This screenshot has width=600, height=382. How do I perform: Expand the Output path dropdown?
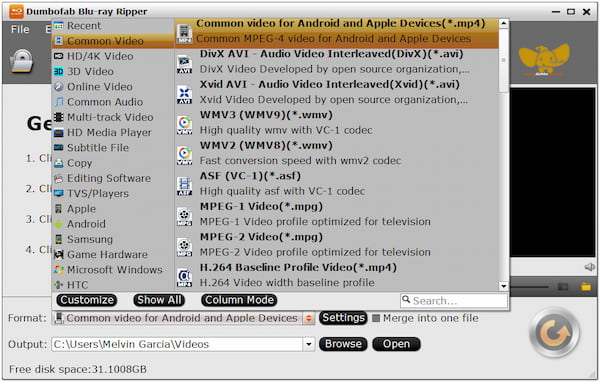point(308,344)
